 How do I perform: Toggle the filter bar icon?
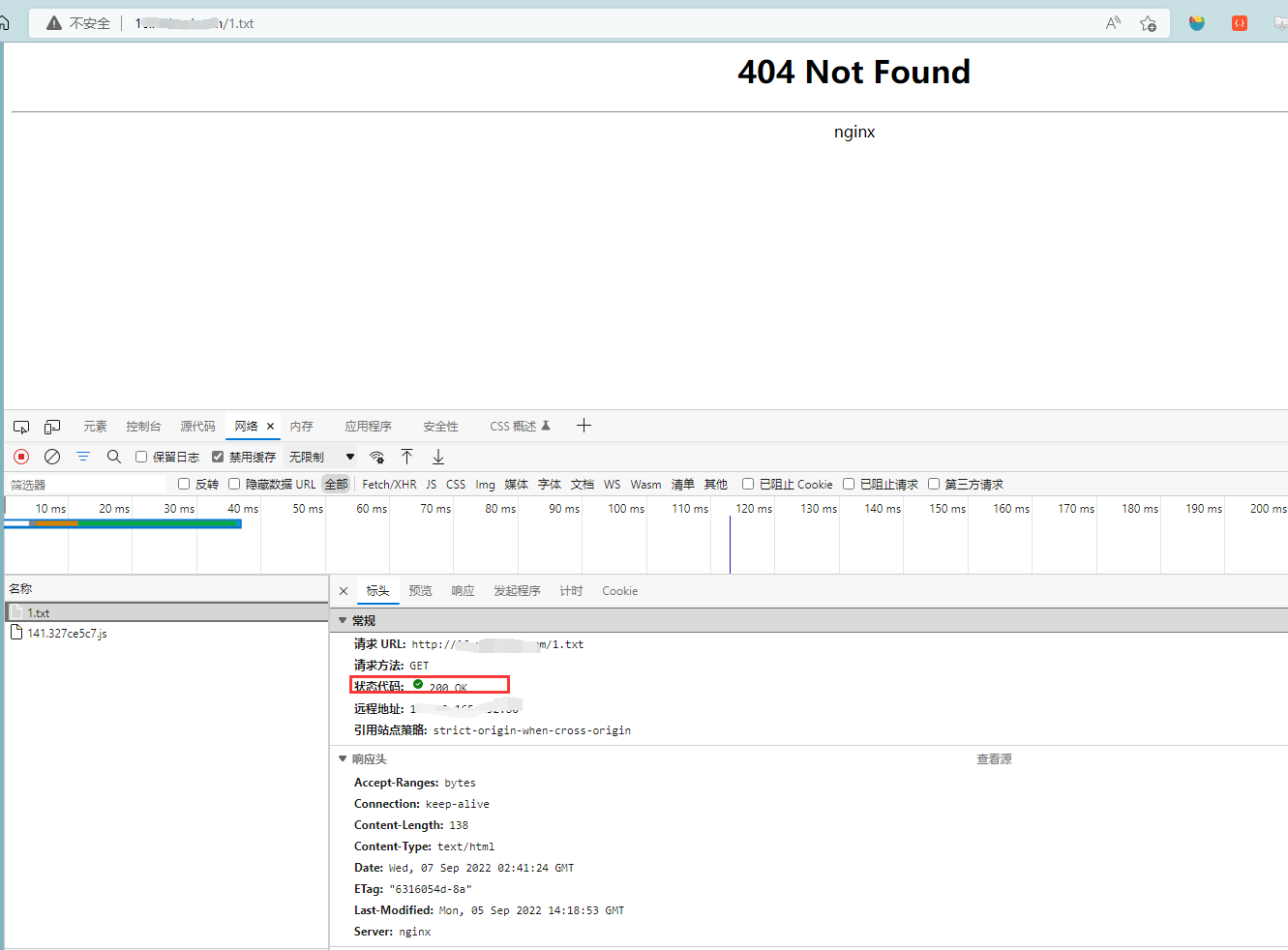pos(83,457)
